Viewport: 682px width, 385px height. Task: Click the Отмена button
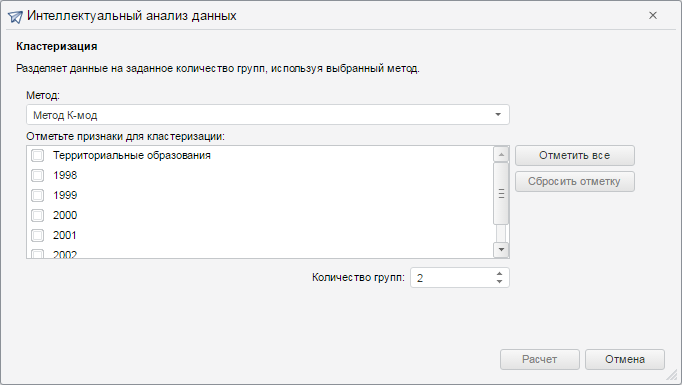625,359
